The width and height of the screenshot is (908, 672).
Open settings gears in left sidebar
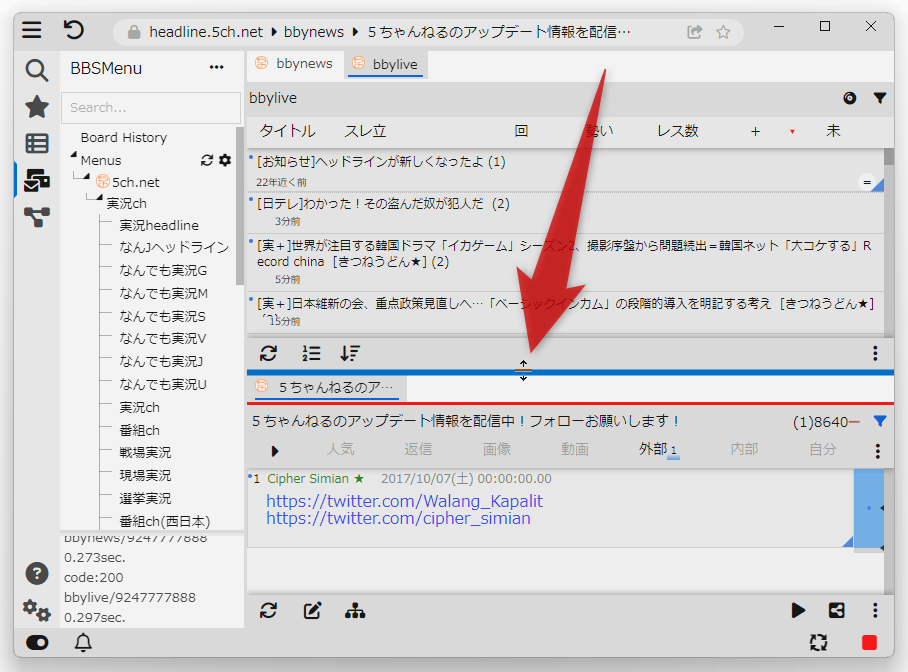coord(36,610)
